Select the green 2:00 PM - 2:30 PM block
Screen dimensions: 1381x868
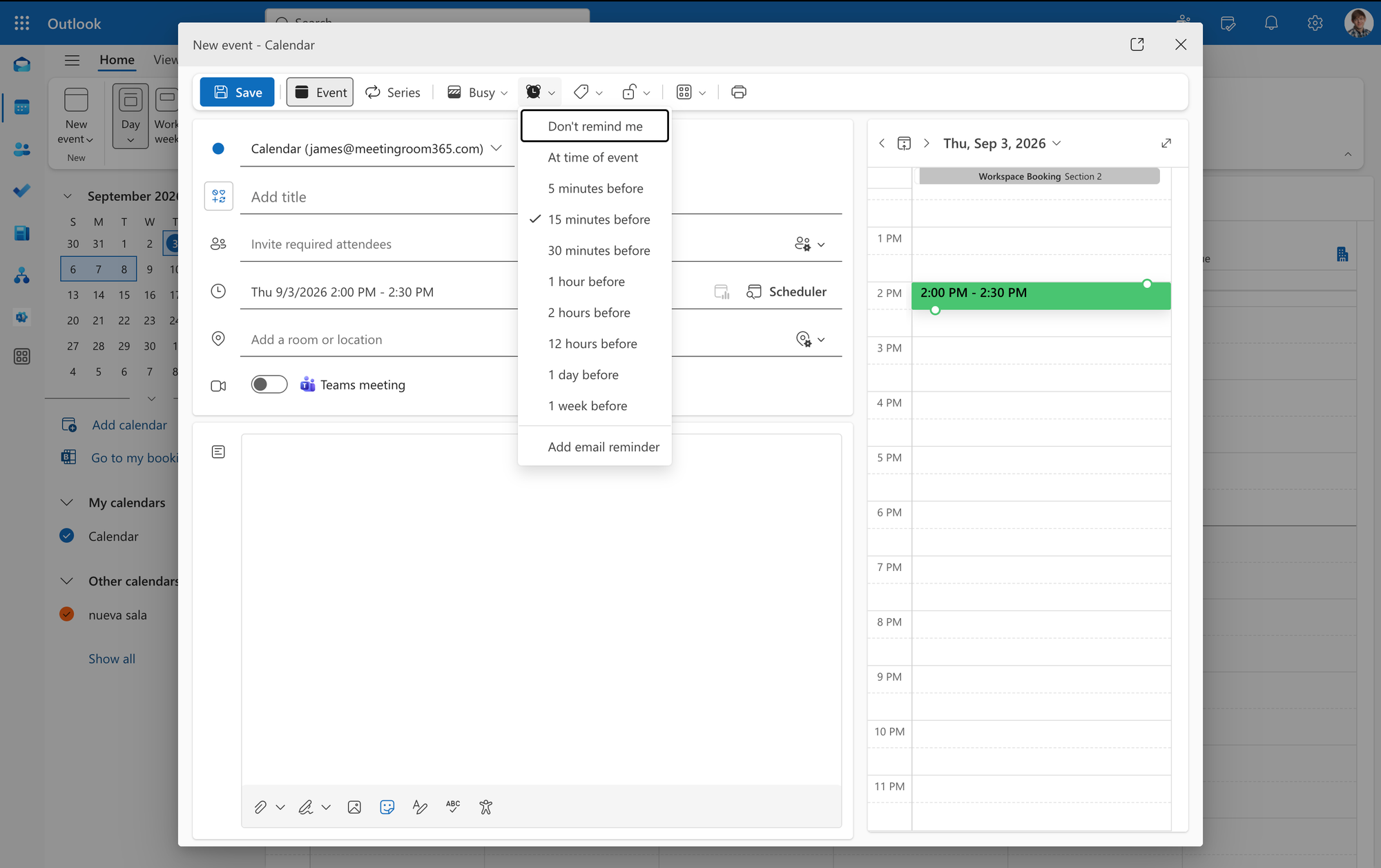[x=1041, y=296]
